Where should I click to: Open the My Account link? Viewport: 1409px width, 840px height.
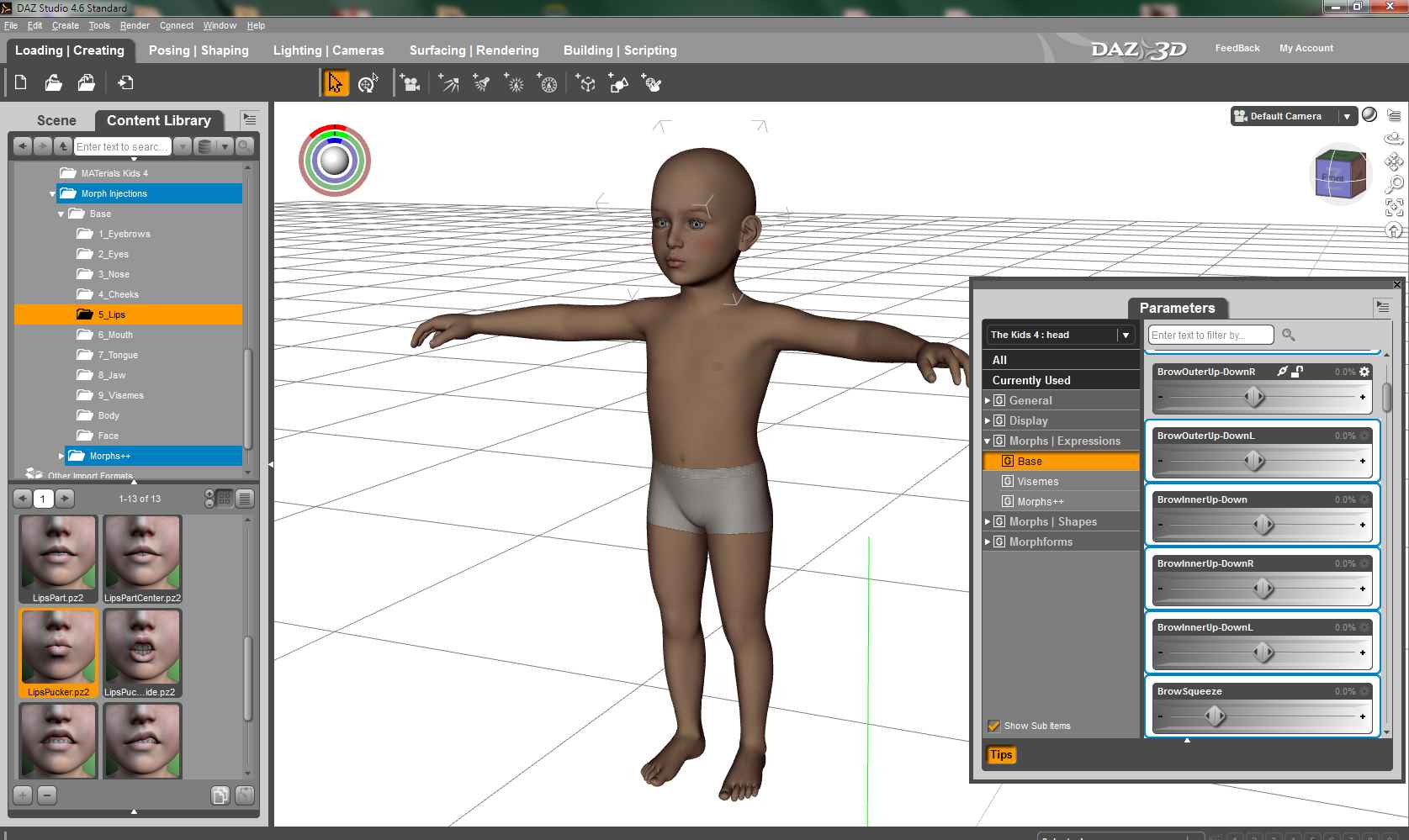1306,48
